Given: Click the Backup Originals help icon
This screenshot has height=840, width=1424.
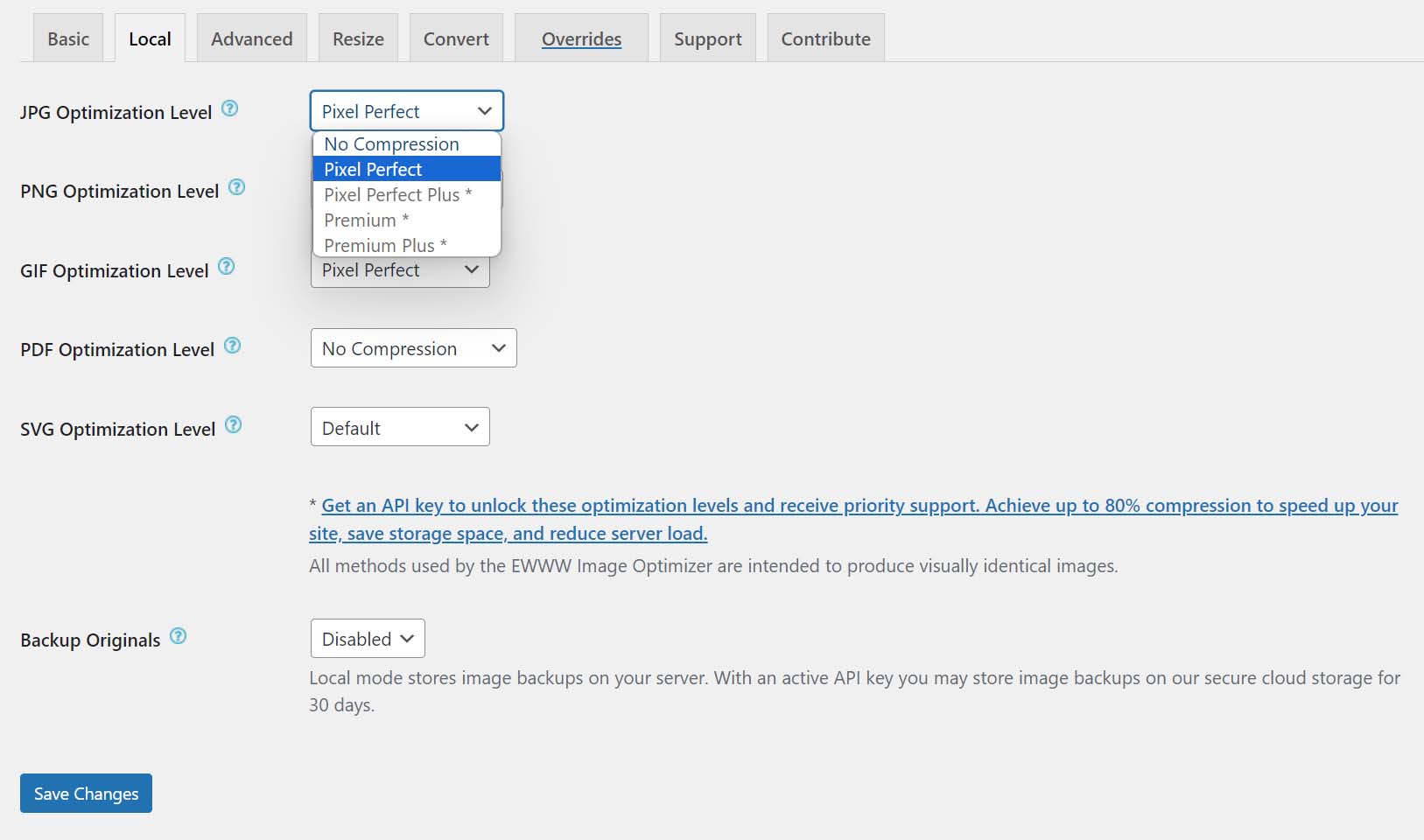Looking at the screenshot, I should (x=178, y=635).
